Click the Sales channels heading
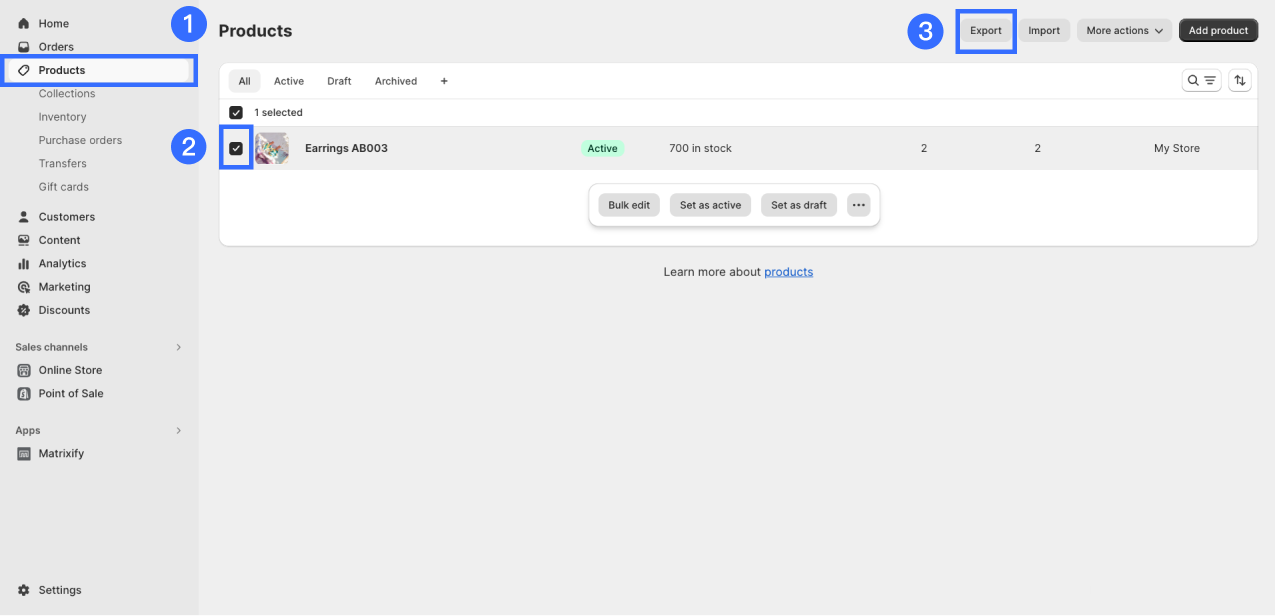The height and width of the screenshot is (616, 1275). pyautogui.click(x=51, y=347)
